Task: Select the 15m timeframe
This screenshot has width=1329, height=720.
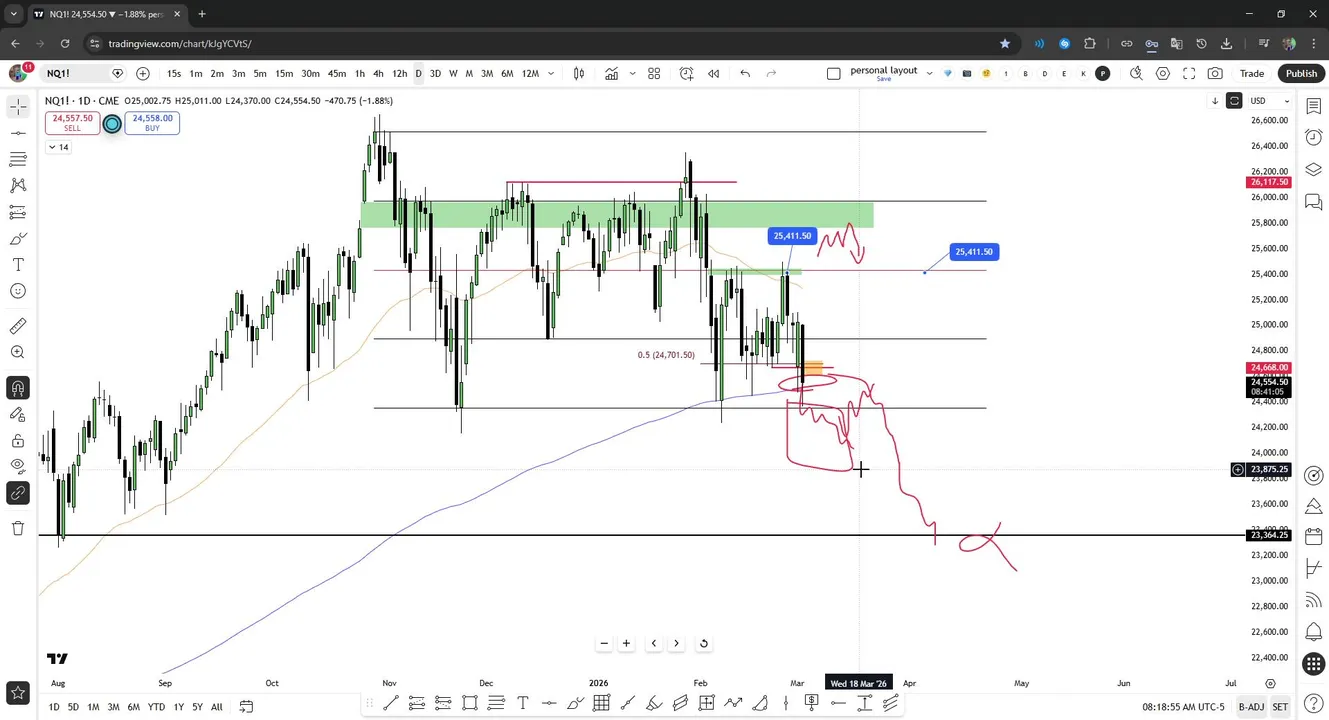Action: point(284,73)
